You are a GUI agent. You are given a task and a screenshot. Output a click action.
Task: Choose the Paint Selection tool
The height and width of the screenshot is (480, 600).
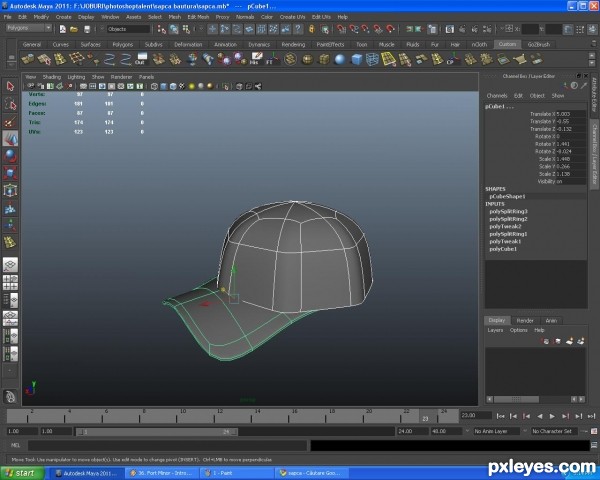pyautogui.click(x=10, y=121)
